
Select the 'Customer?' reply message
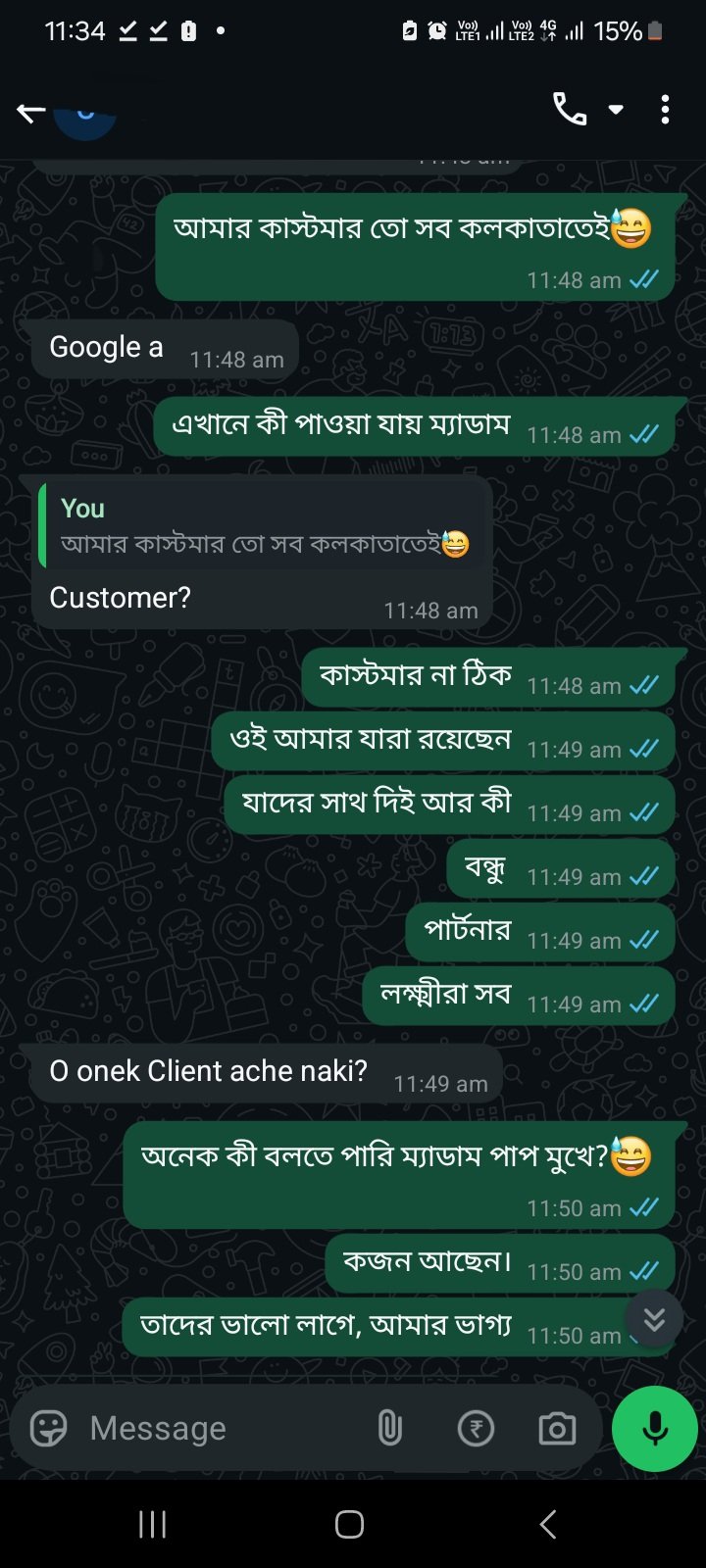click(x=261, y=552)
